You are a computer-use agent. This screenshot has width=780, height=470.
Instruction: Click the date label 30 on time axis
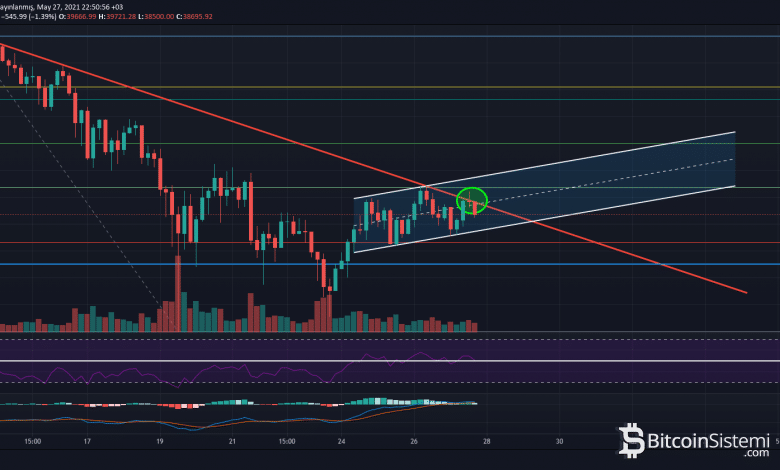[560, 441]
